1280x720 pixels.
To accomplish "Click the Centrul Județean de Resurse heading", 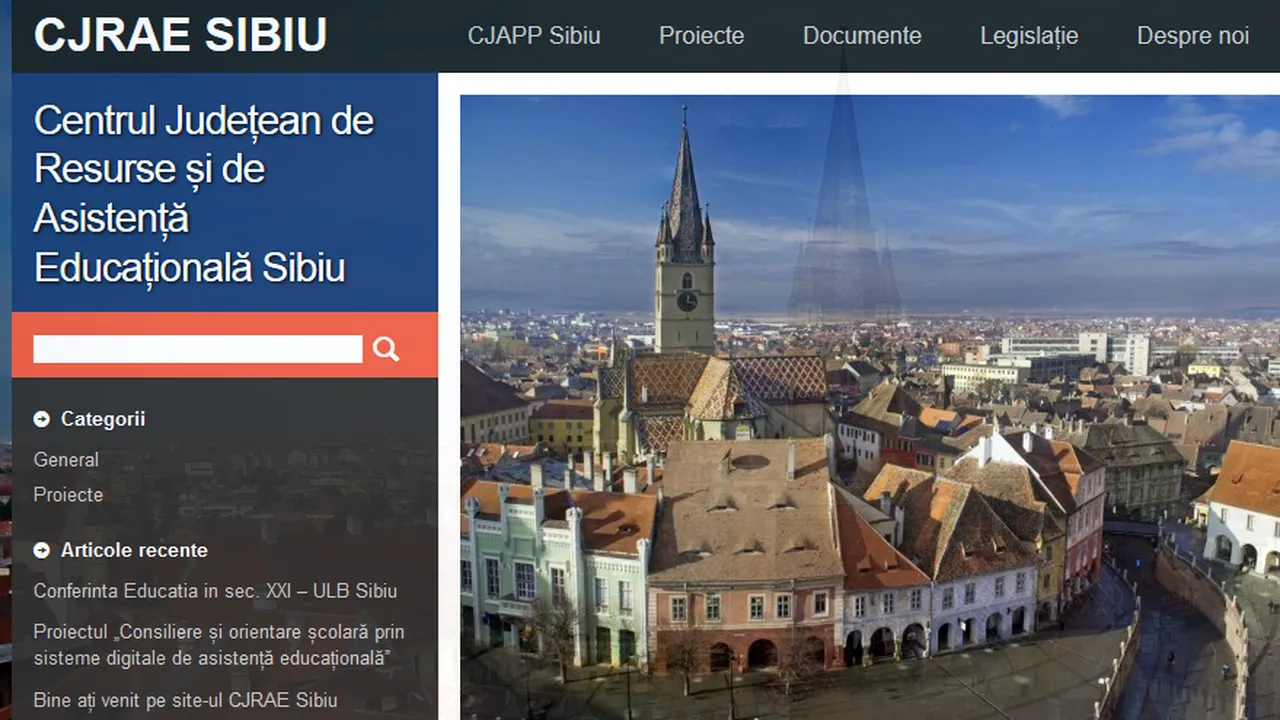I will tap(203, 194).
